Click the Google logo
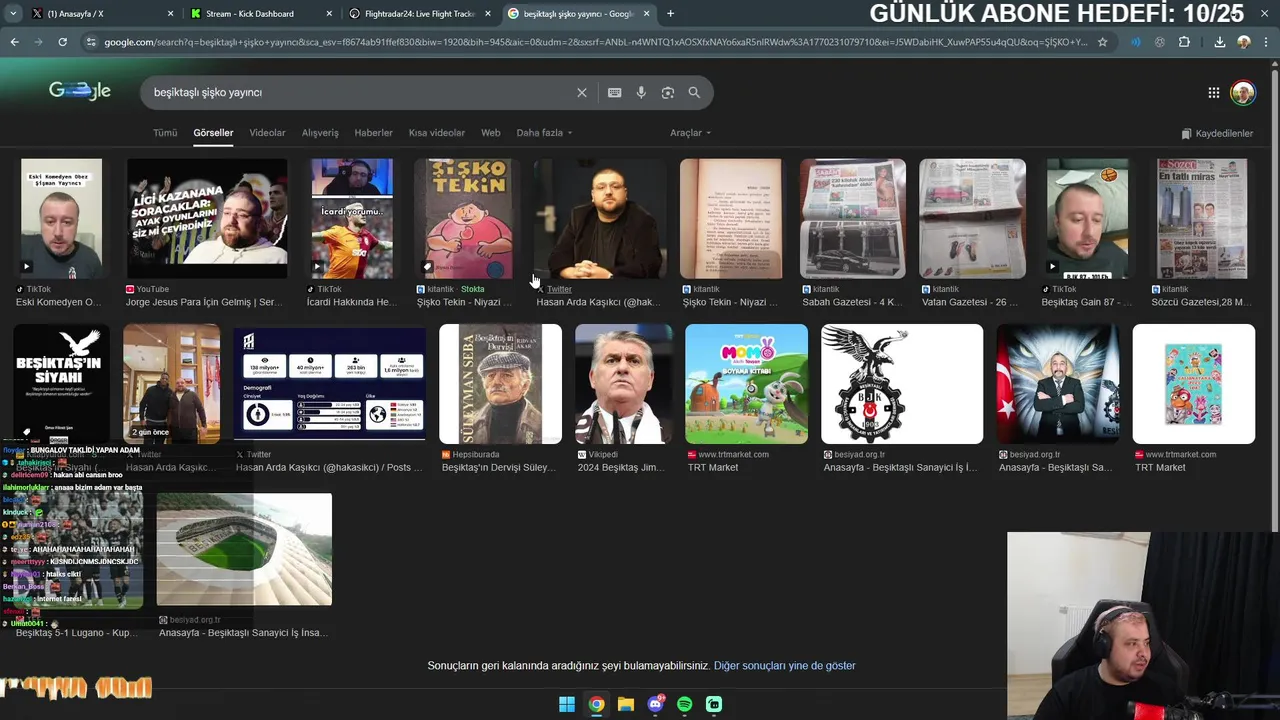Viewport: 1280px width, 720px height. pyautogui.click(x=80, y=91)
